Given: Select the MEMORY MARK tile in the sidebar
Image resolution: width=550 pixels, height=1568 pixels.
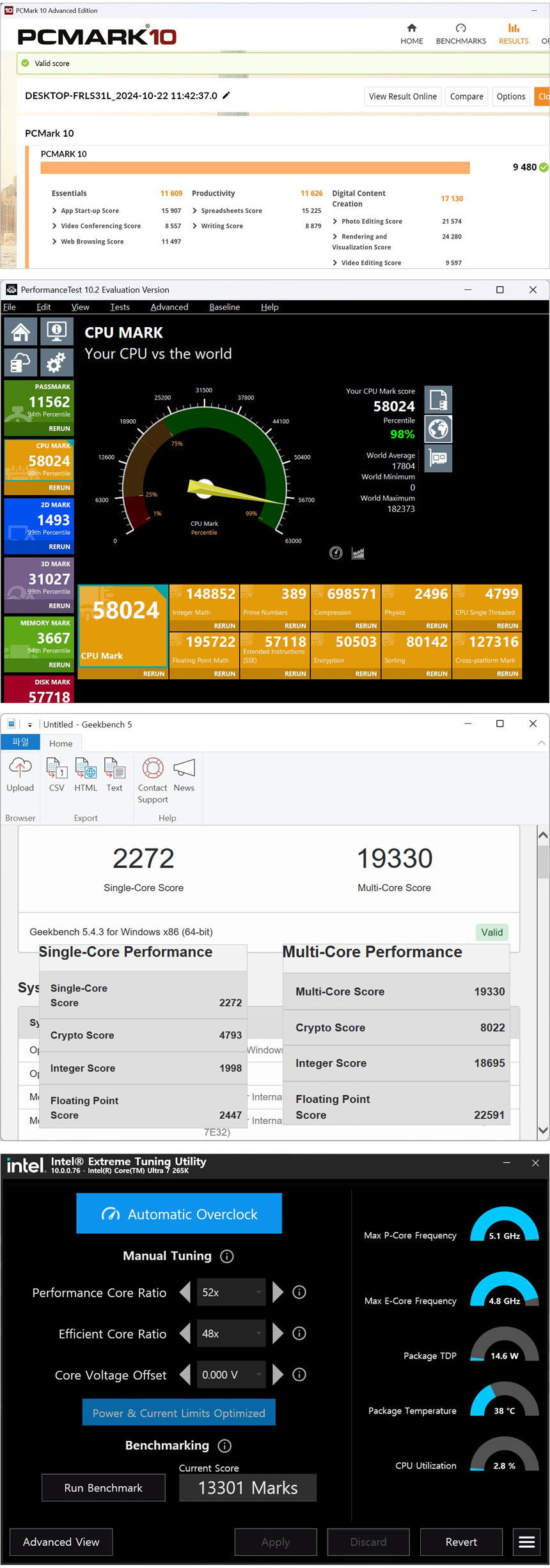Looking at the screenshot, I should [x=39, y=643].
